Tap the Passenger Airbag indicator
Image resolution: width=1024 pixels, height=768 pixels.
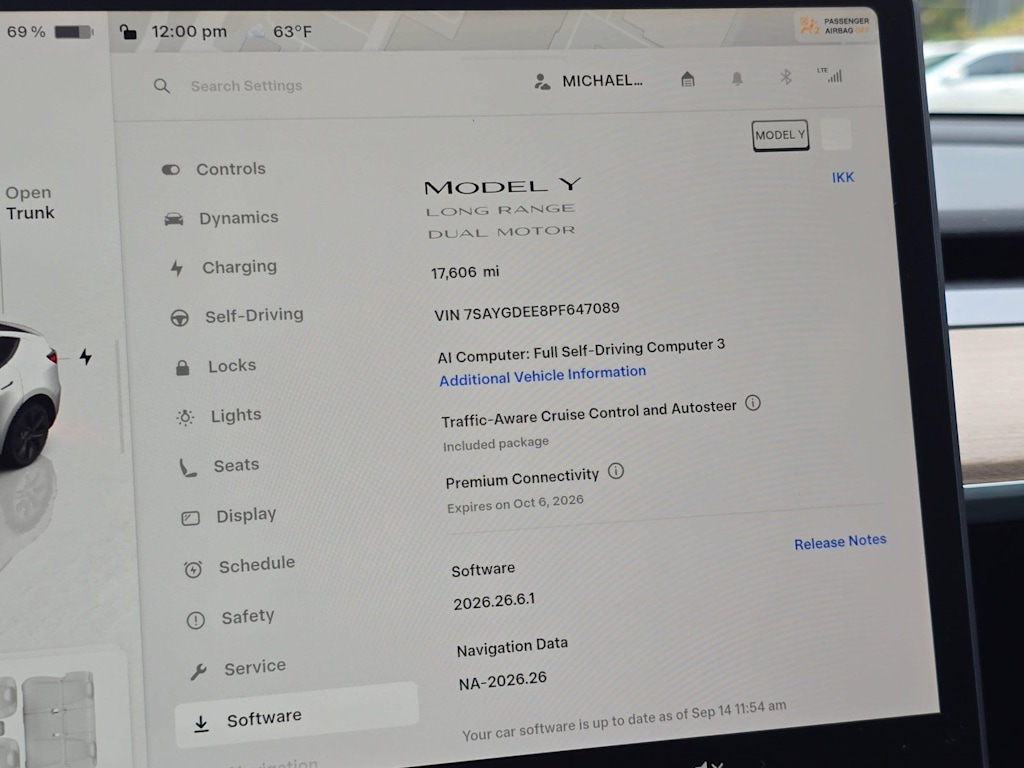tap(835, 26)
